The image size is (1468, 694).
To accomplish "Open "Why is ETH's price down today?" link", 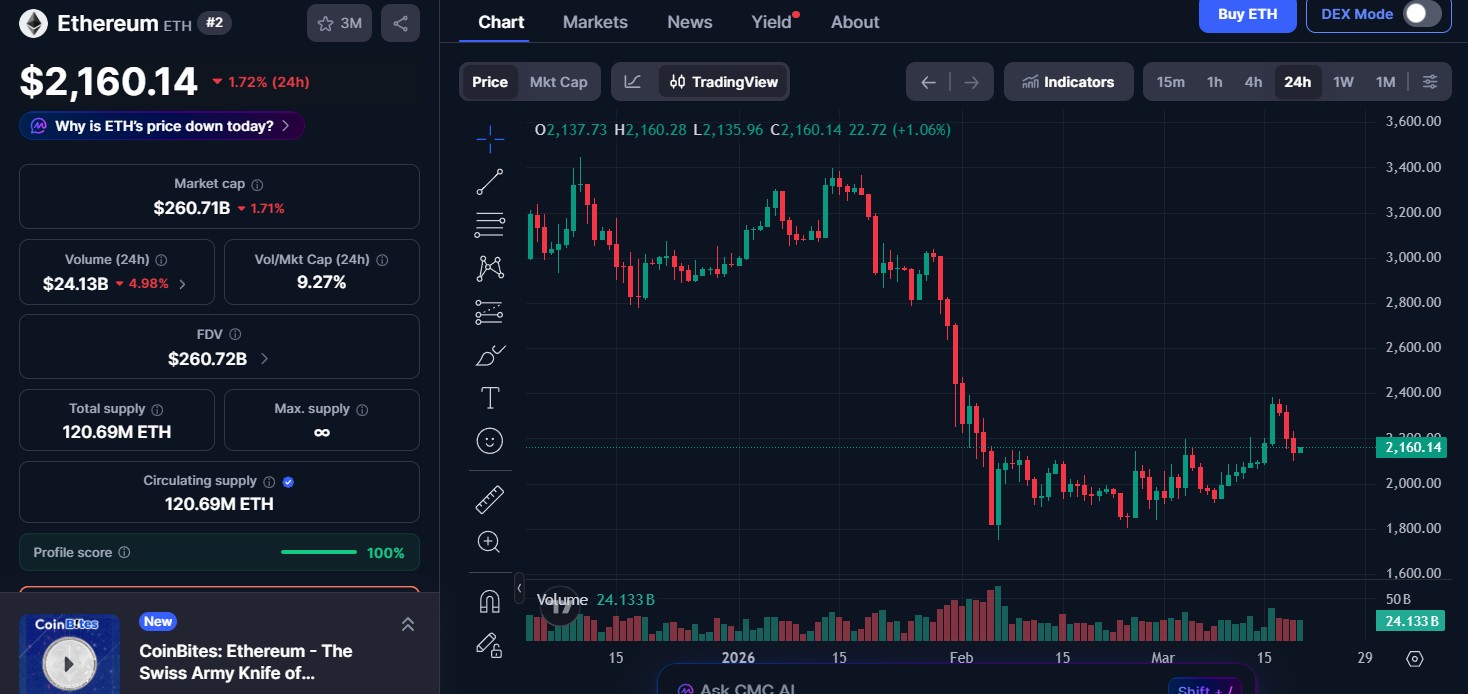I will [161, 125].
